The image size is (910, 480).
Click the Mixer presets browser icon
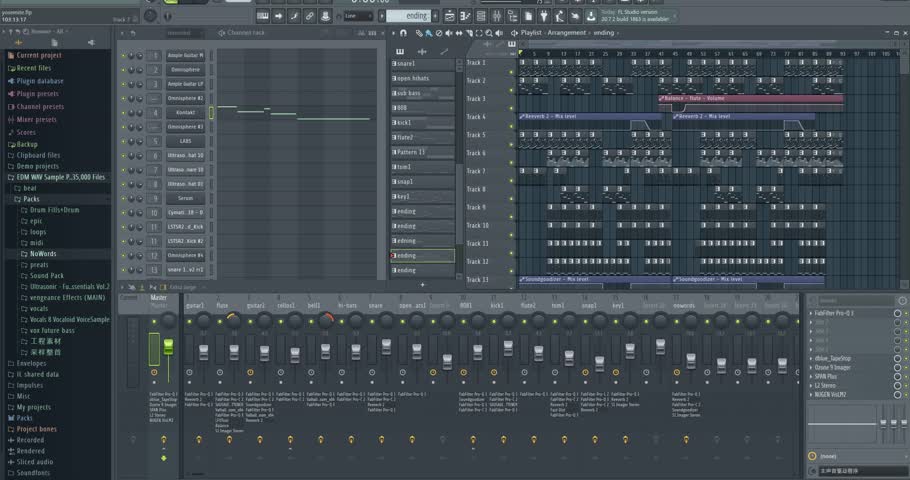9,119
